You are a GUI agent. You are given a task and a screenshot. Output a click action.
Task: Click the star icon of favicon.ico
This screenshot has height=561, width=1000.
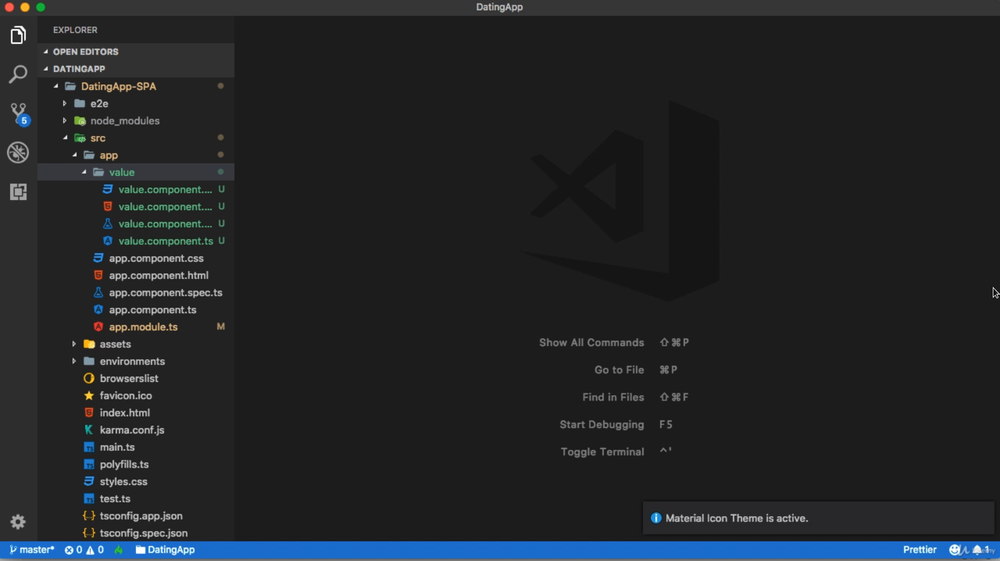89,396
